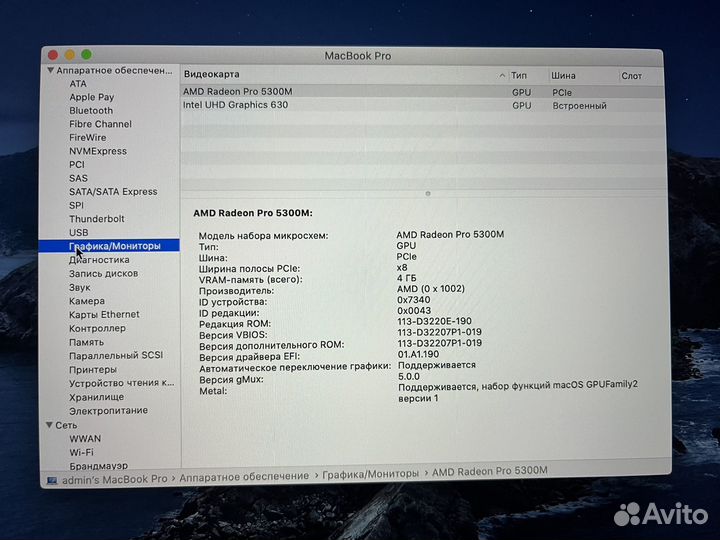Image resolution: width=720 pixels, height=540 pixels.
Task: Select USB in the sidebar
Action: click(x=79, y=232)
